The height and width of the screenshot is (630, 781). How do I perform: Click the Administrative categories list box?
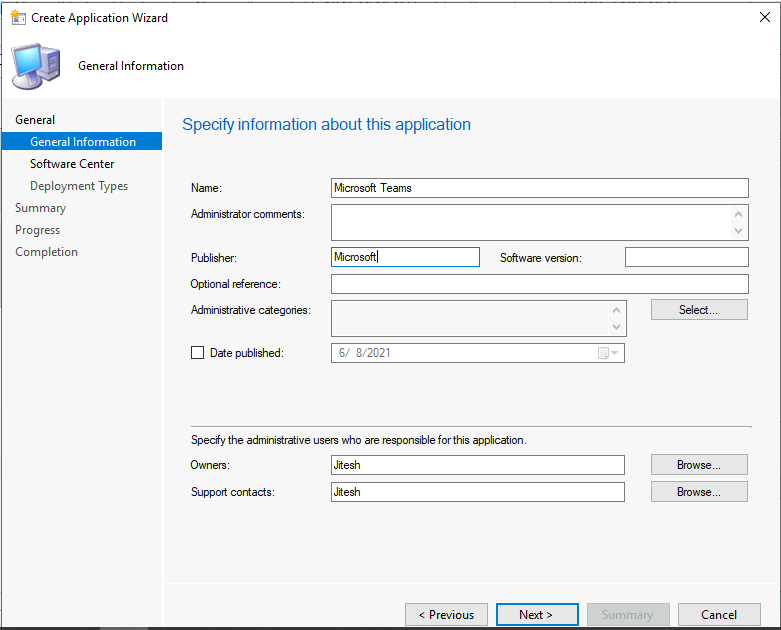478,318
